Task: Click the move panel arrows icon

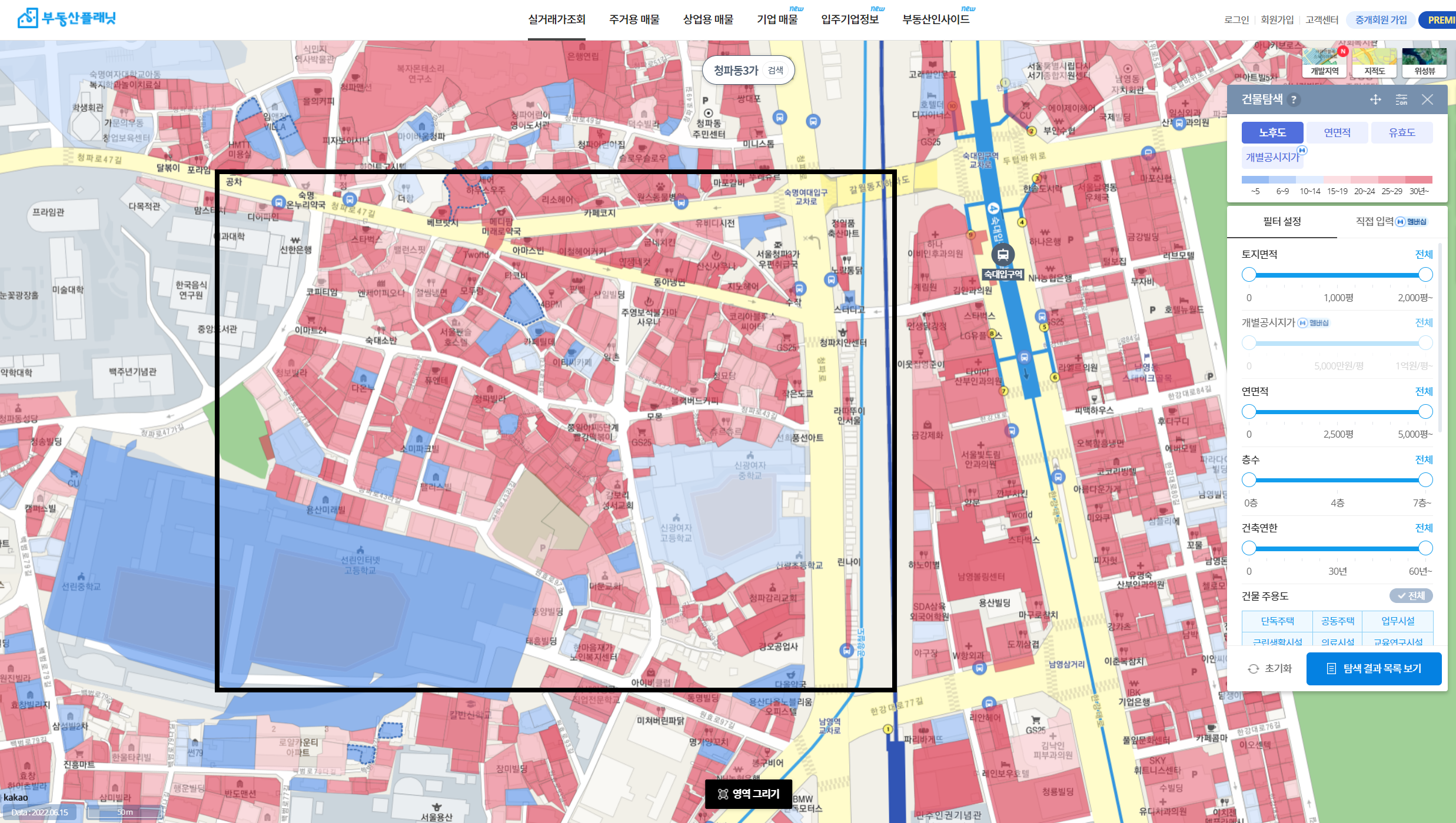Action: pos(1375,99)
